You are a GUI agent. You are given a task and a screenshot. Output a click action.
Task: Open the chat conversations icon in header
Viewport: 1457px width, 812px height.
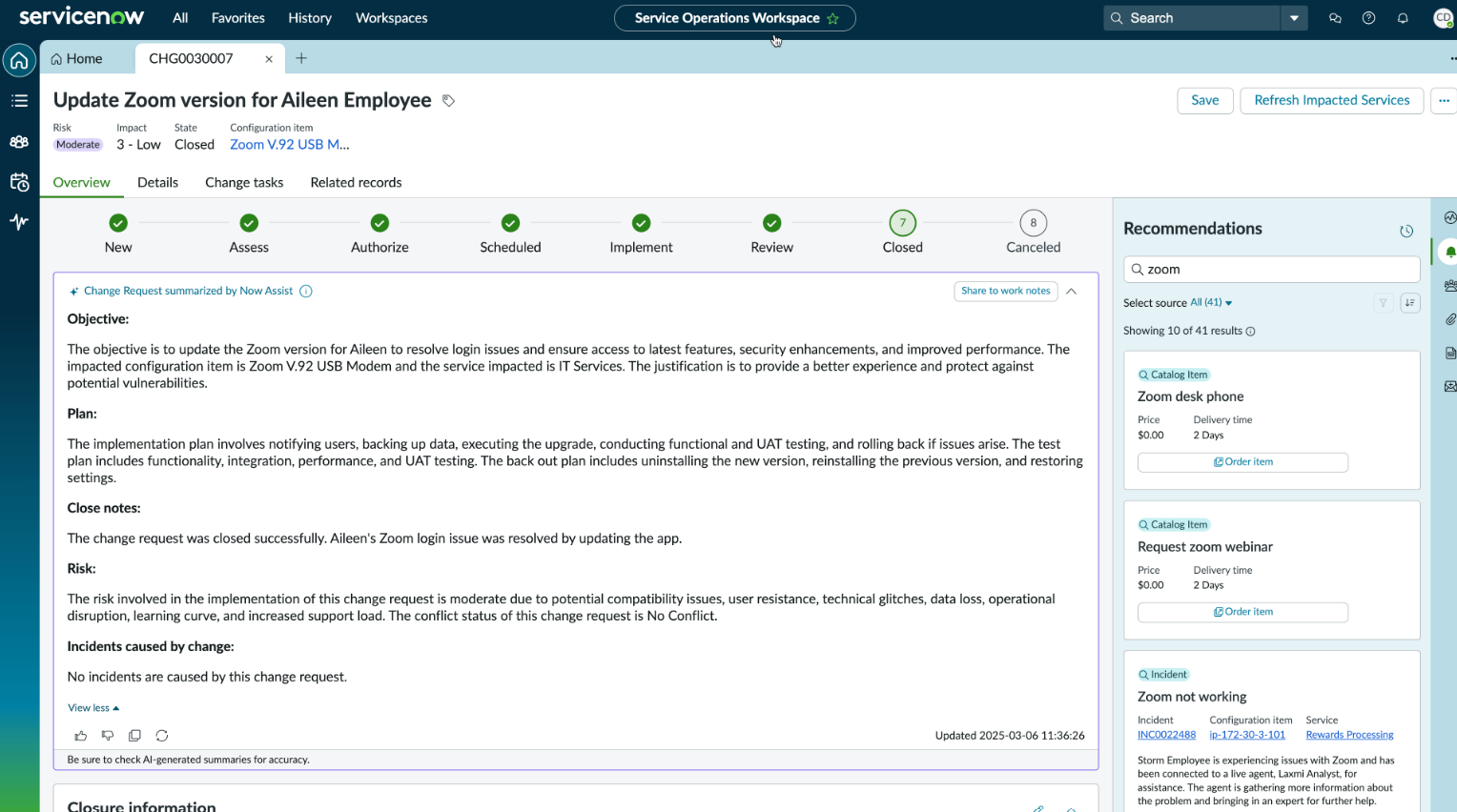click(x=1335, y=18)
